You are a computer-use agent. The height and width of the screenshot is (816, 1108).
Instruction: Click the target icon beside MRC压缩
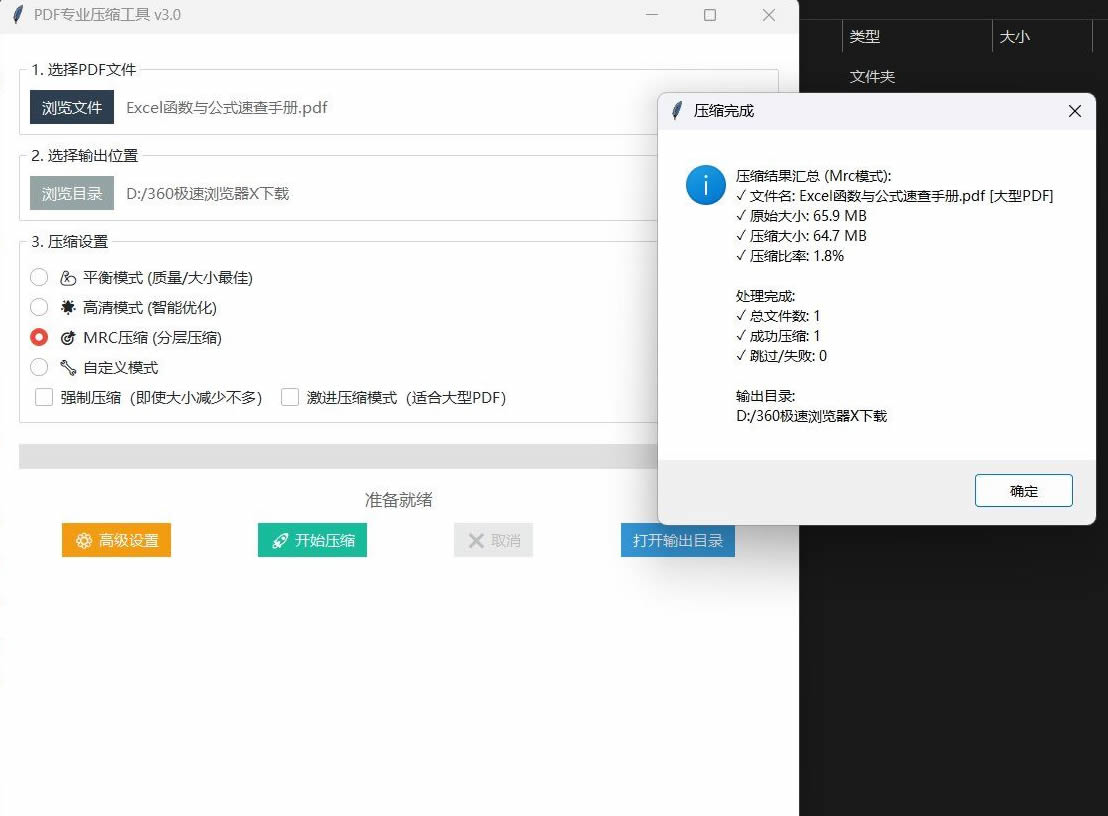click(x=68, y=338)
